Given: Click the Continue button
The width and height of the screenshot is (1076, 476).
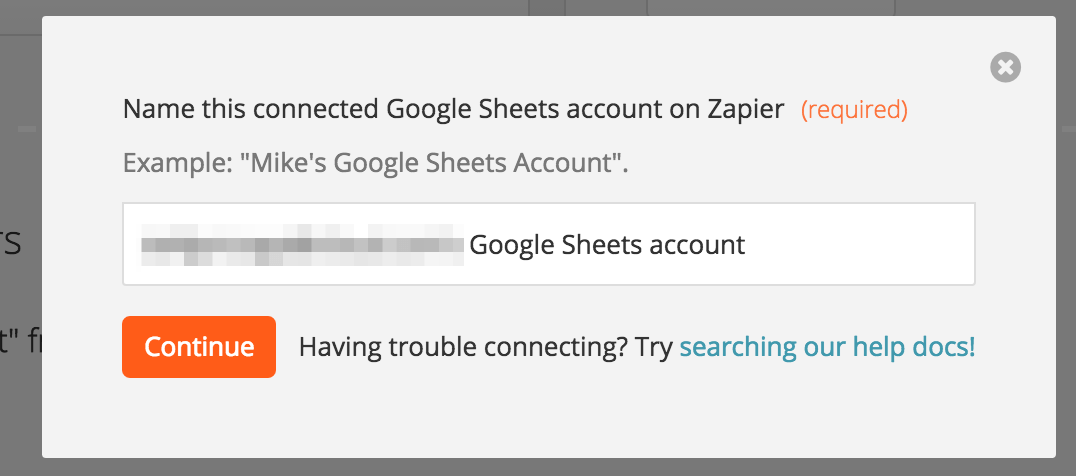Looking at the screenshot, I should (x=199, y=347).
